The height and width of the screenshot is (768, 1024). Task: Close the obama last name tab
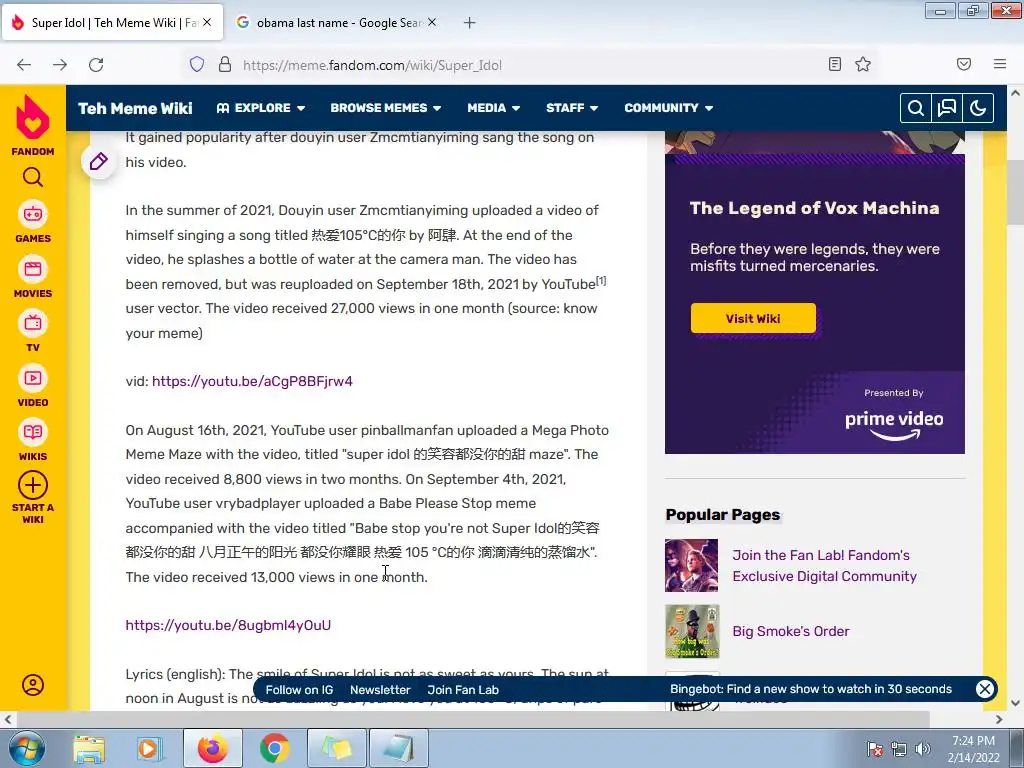click(x=432, y=22)
